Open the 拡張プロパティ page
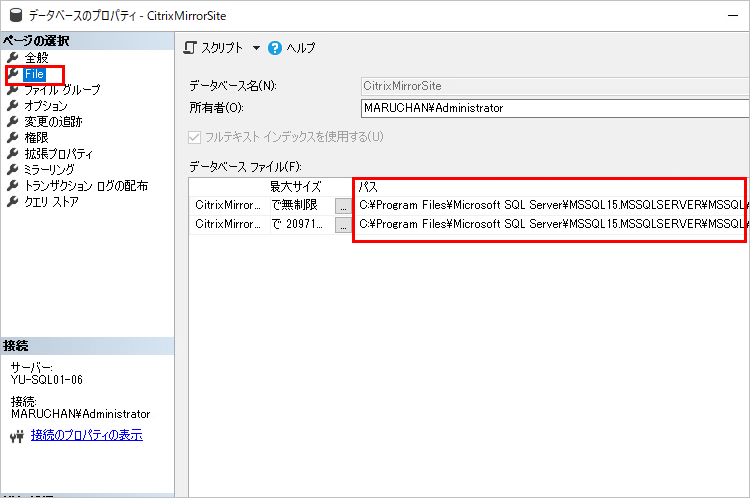Viewport: 750px width, 498px height. [x=58, y=154]
